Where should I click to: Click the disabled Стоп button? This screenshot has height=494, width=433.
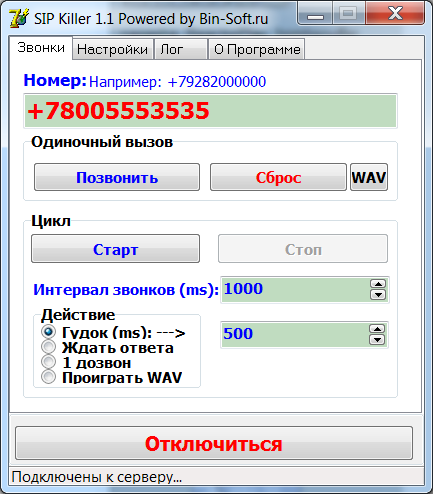[x=303, y=249]
